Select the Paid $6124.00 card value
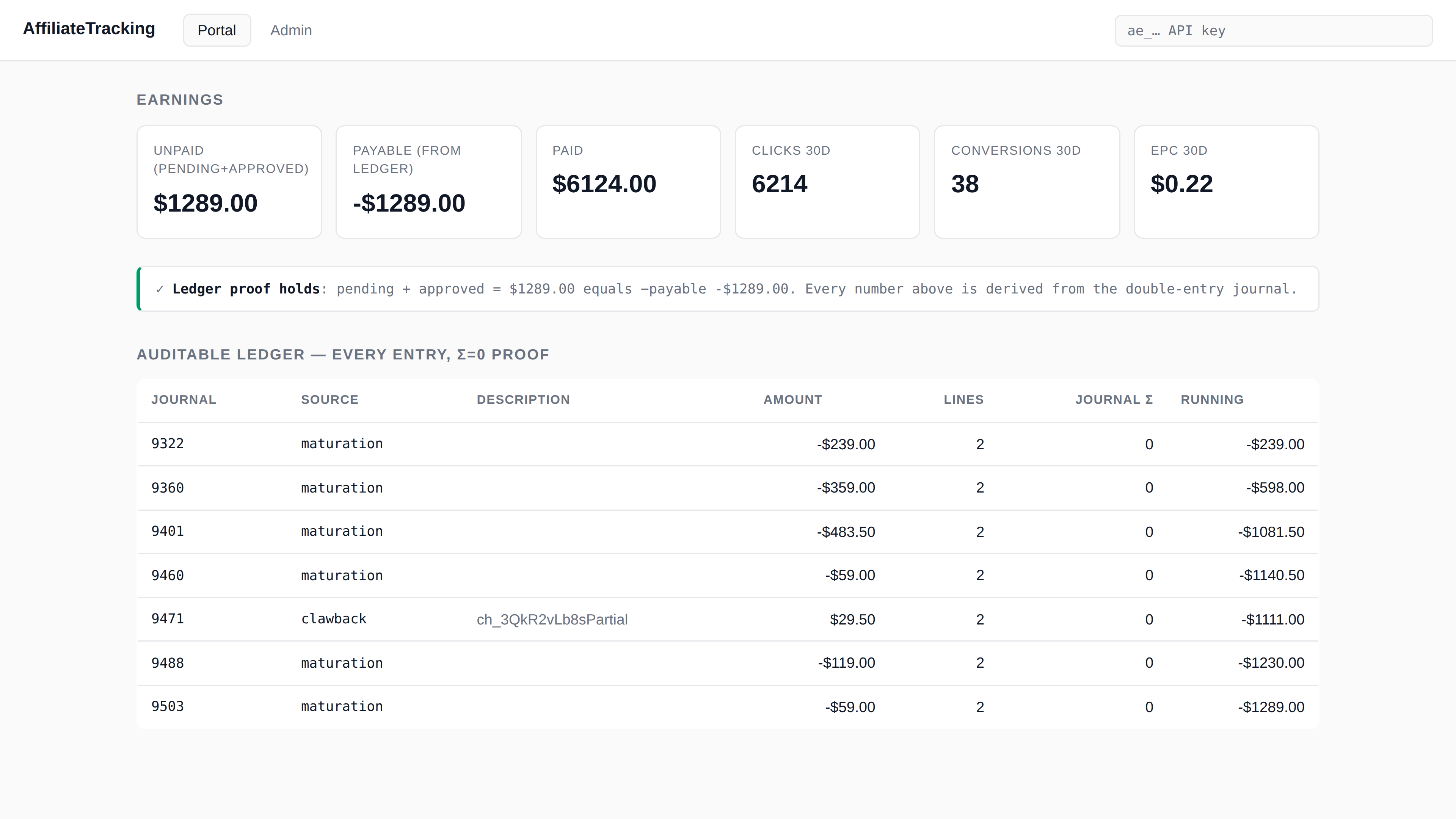1456x819 pixels. click(x=604, y=184)
